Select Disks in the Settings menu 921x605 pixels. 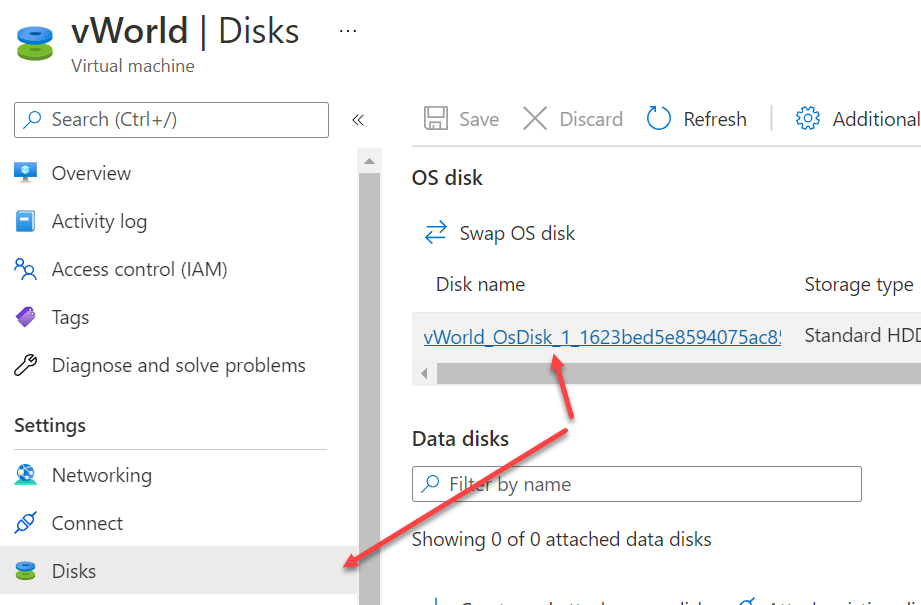click(x=74, y=571)
